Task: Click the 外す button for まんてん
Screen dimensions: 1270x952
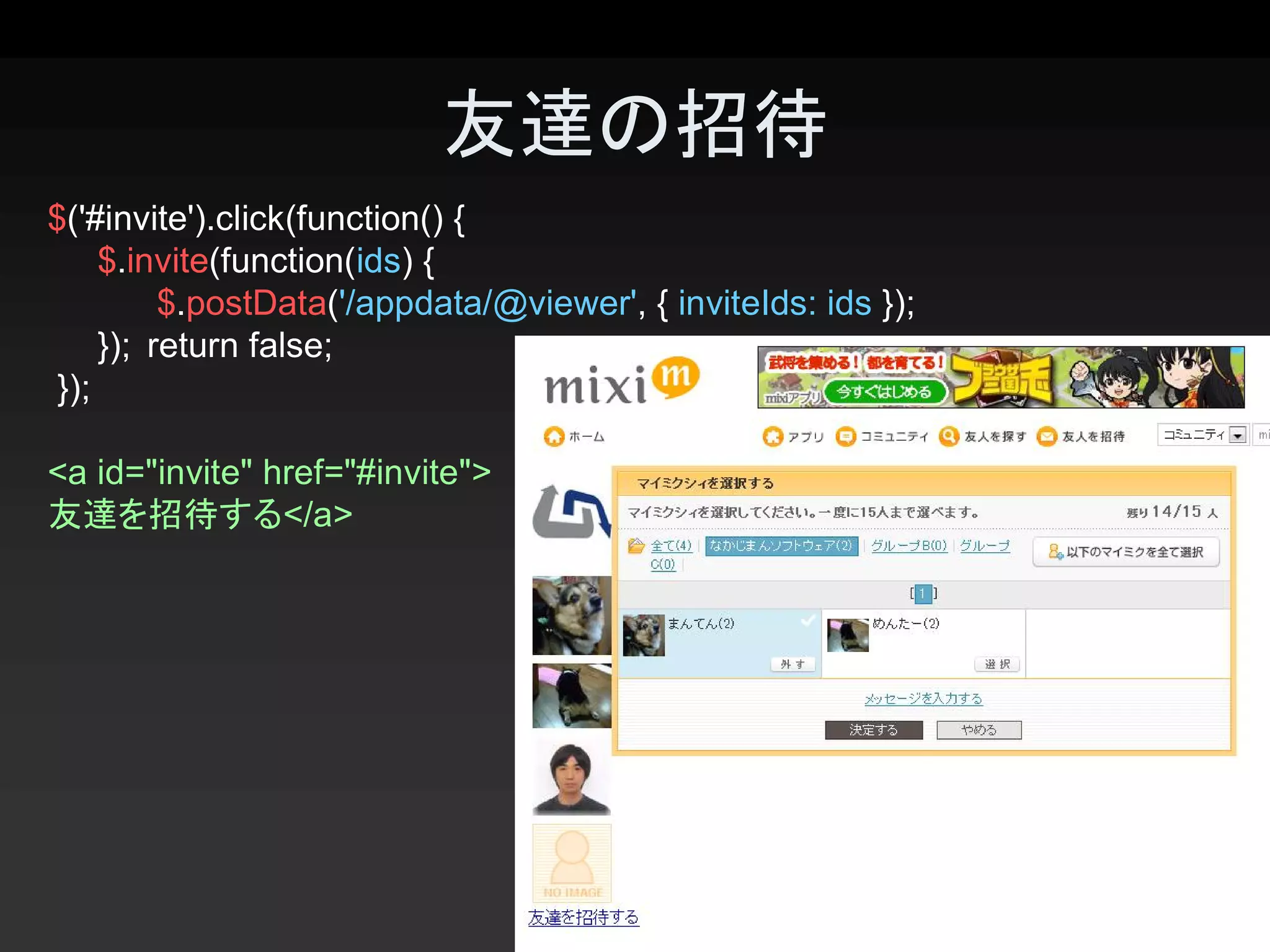Action: [x=793, y=664]
